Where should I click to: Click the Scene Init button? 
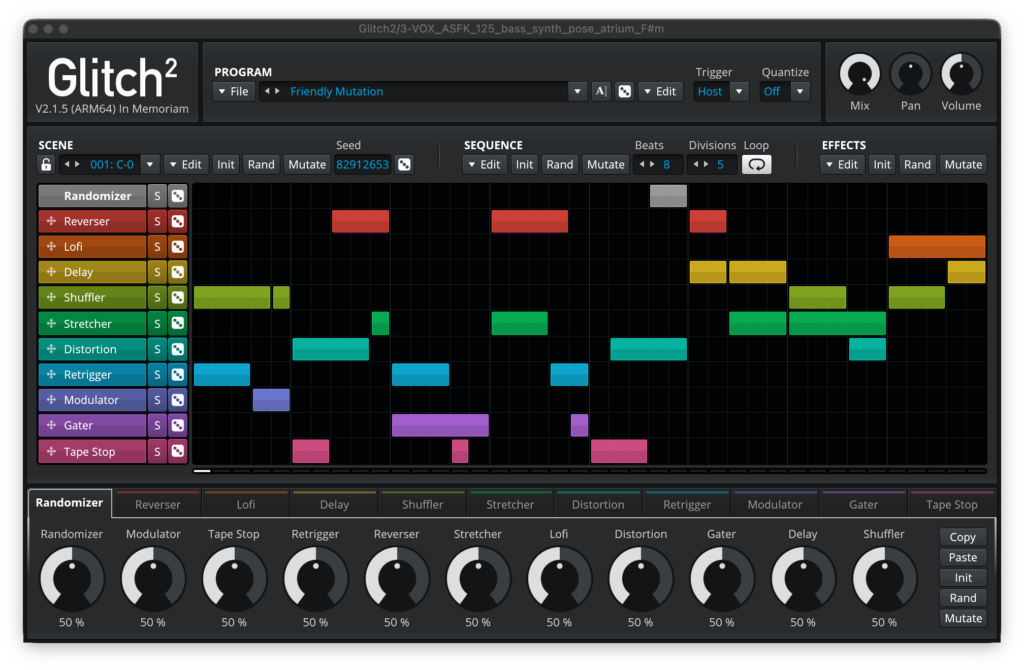pyautogui.click(x=225, y=165)
